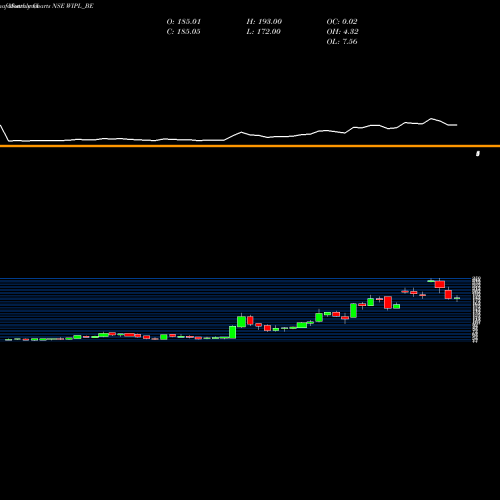Select the close value C: 185.05
Viewport: 500px width, 500px height.
[183, 32]
